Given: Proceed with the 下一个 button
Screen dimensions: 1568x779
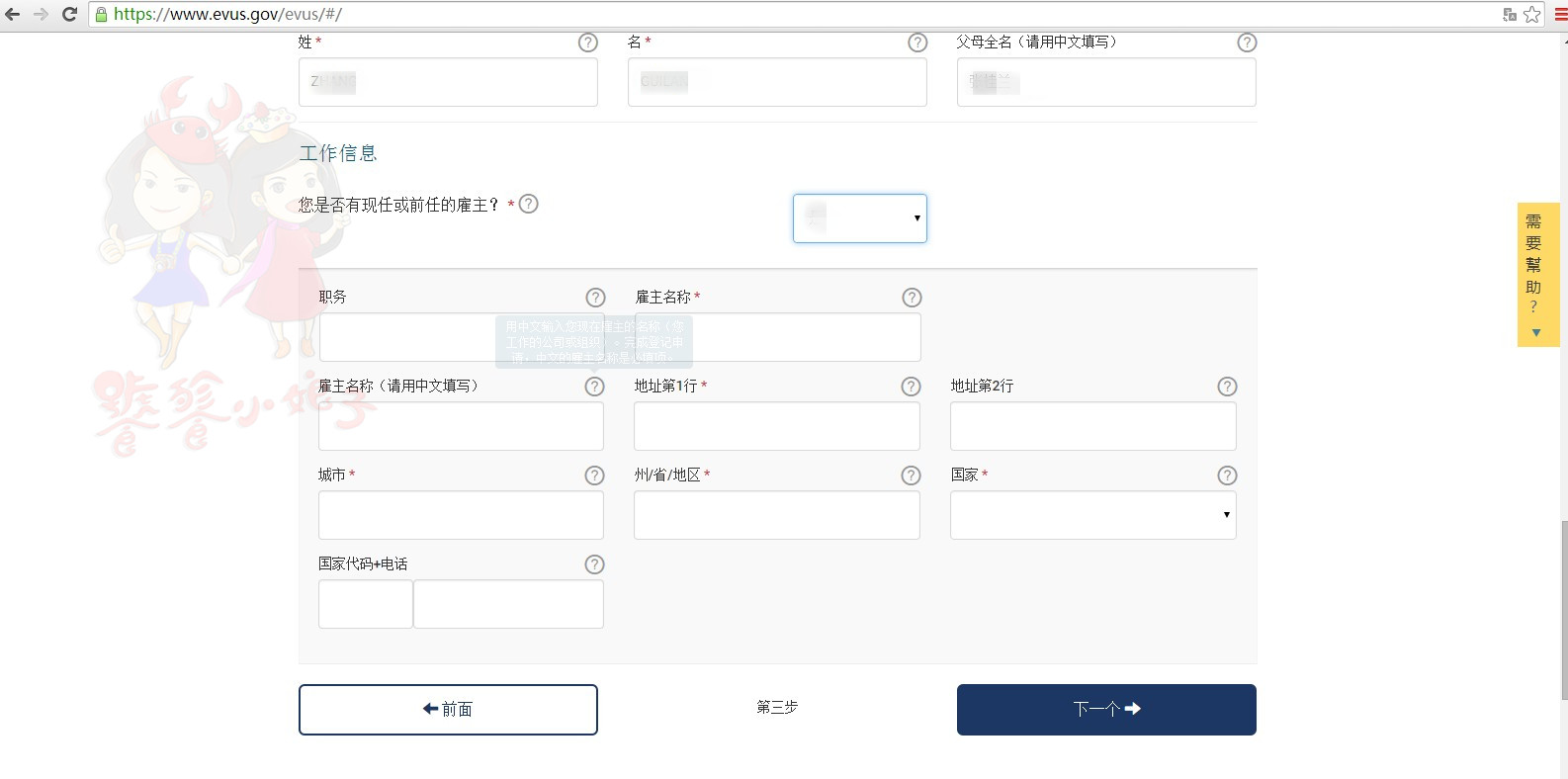Looking at the screenshot, I should coord(1106,710).
